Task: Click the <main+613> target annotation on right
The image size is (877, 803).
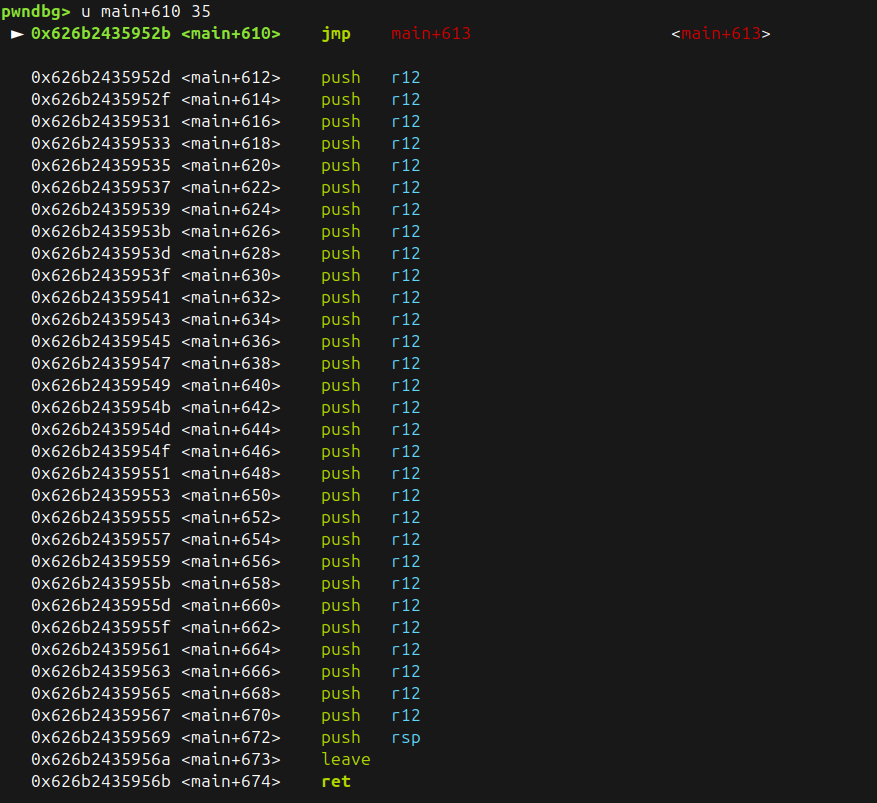Action: pyautogui.click(x=720, y=34)
